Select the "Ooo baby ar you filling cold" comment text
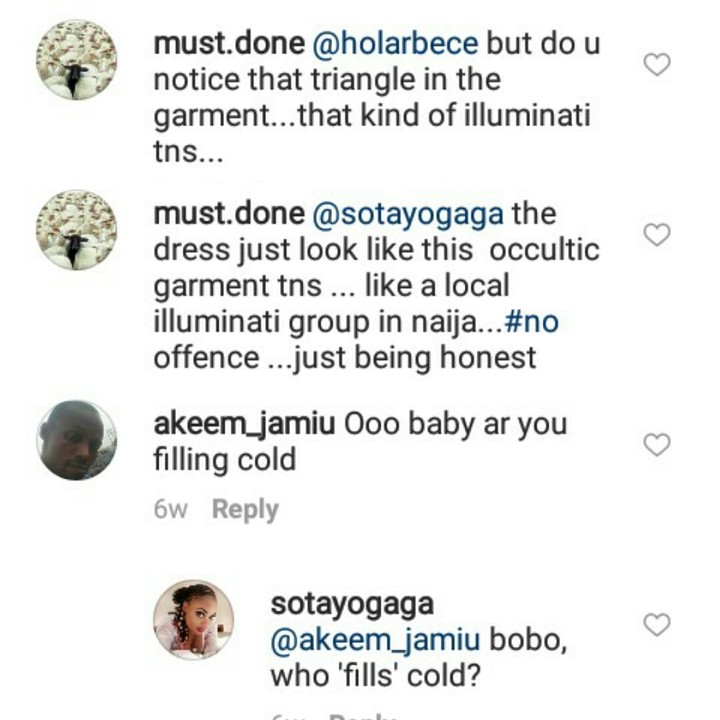The height and width of the screenshot is (720, 720). [x=456, y=424]
